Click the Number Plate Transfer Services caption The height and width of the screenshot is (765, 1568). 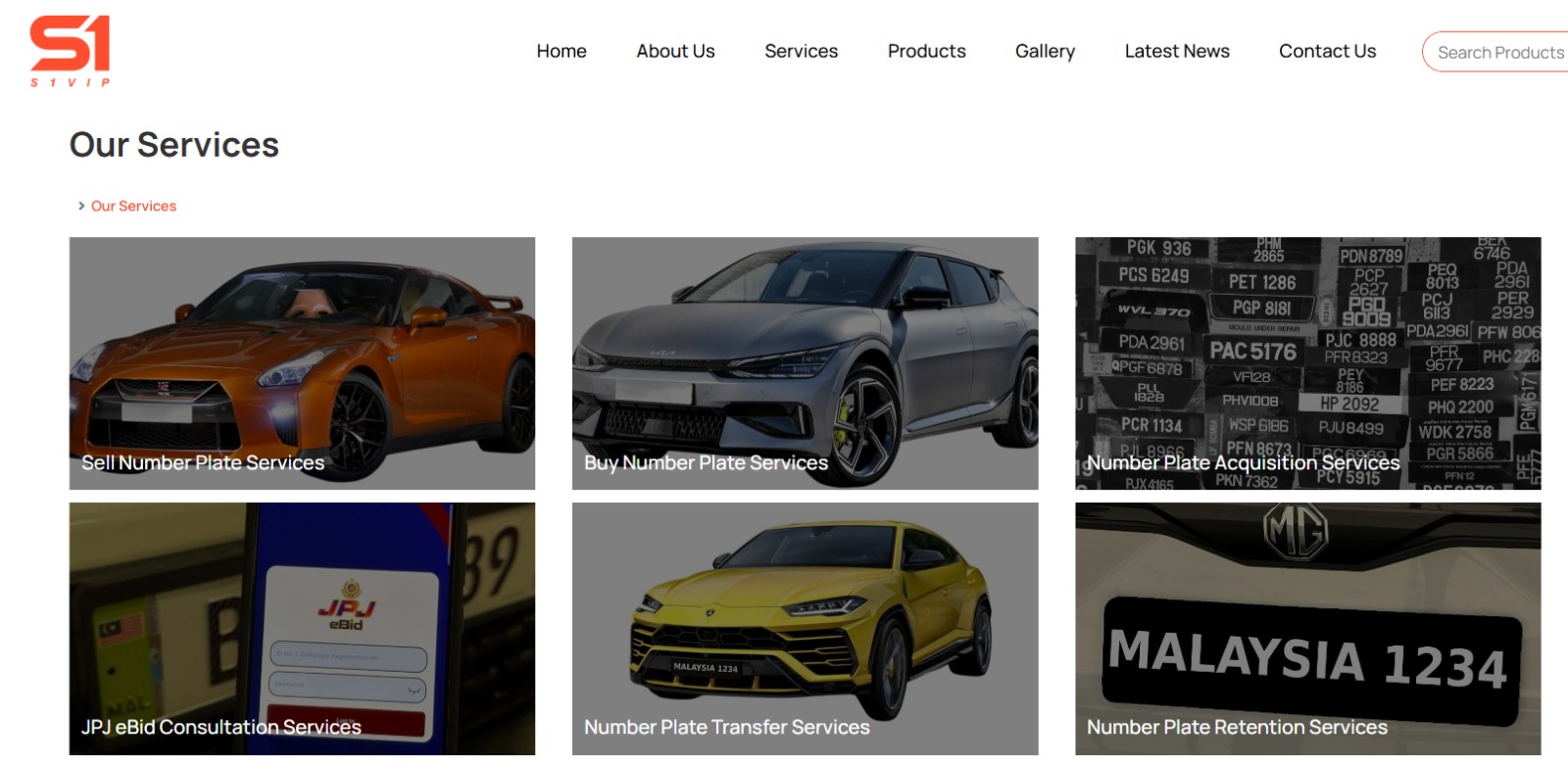(727, 727)
